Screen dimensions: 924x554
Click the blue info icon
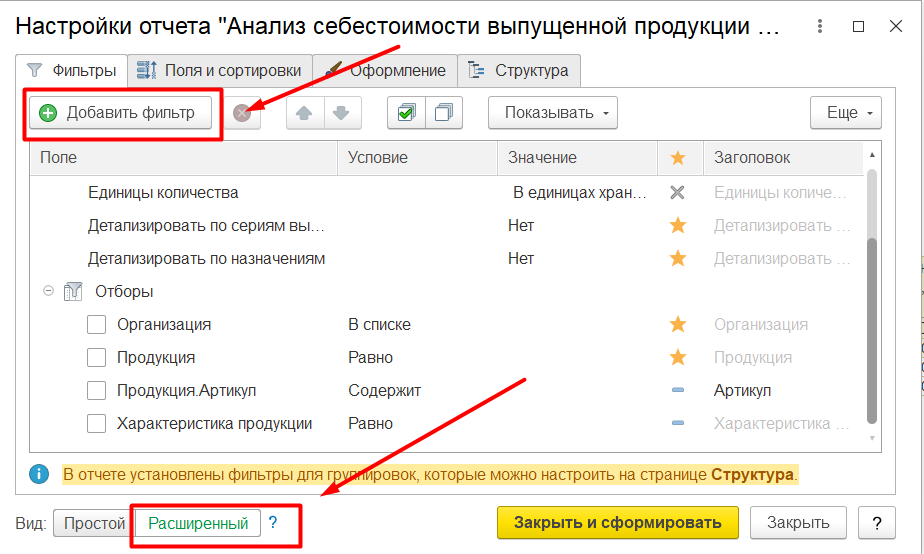[x=39, y=474]
